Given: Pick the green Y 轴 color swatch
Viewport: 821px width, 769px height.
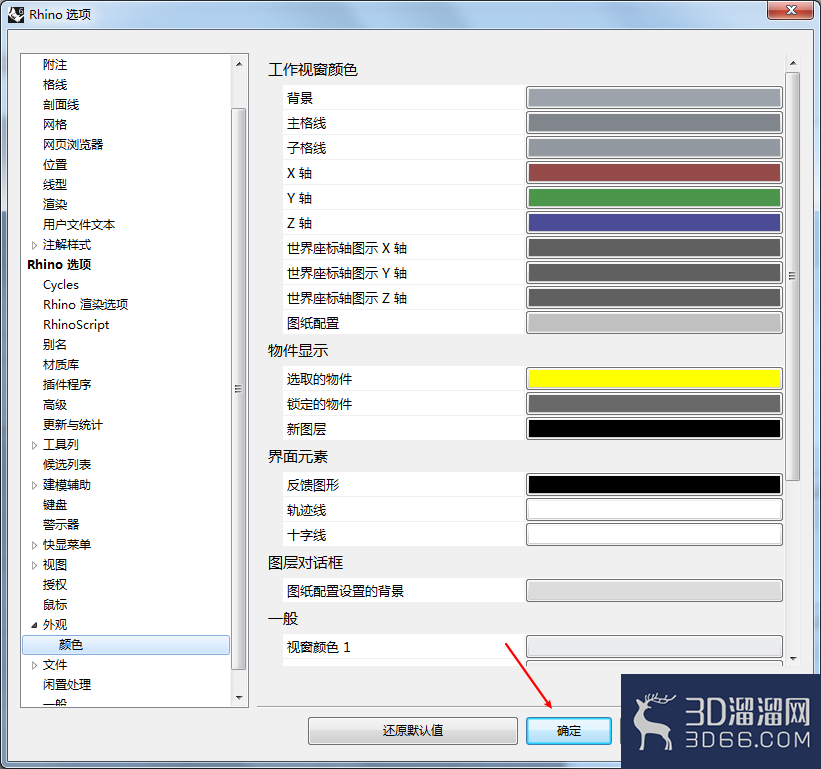Looking at the screenshot, I should click(x=654, y=198).
